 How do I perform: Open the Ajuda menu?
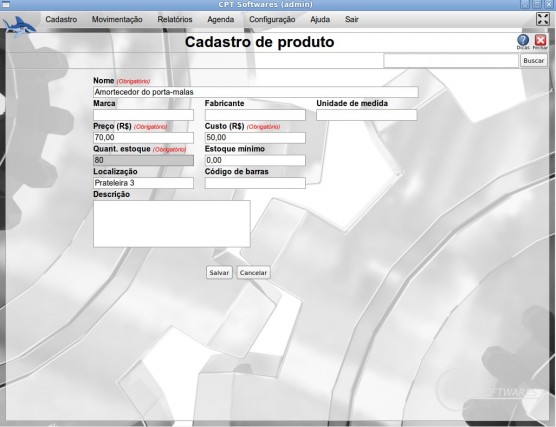(320, 19)
